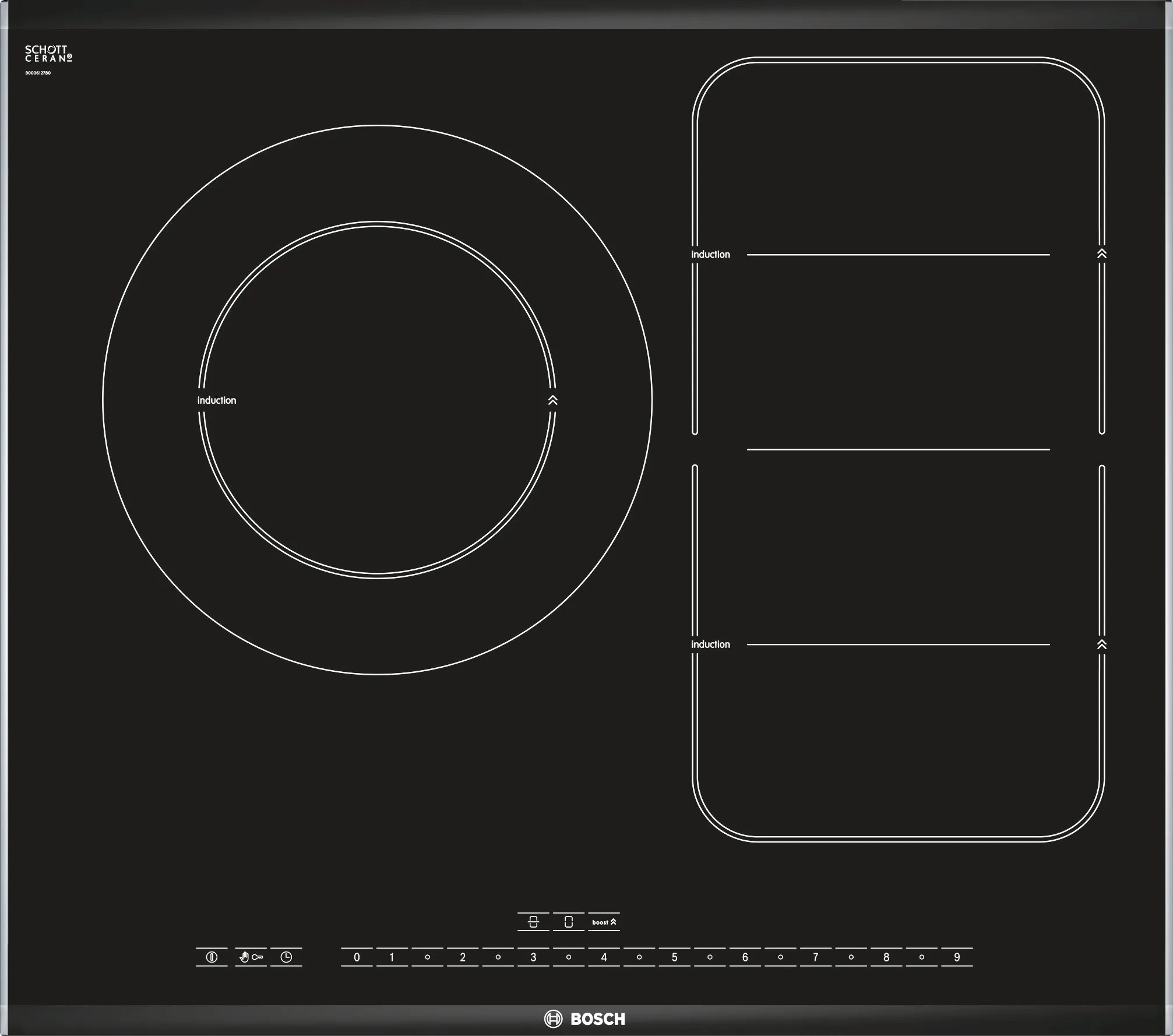Image resolution: width=1173 pixels, height=1036 pixels.
Task: Tap the Bosch logo at the bottom
Action: click(585, 1019)
